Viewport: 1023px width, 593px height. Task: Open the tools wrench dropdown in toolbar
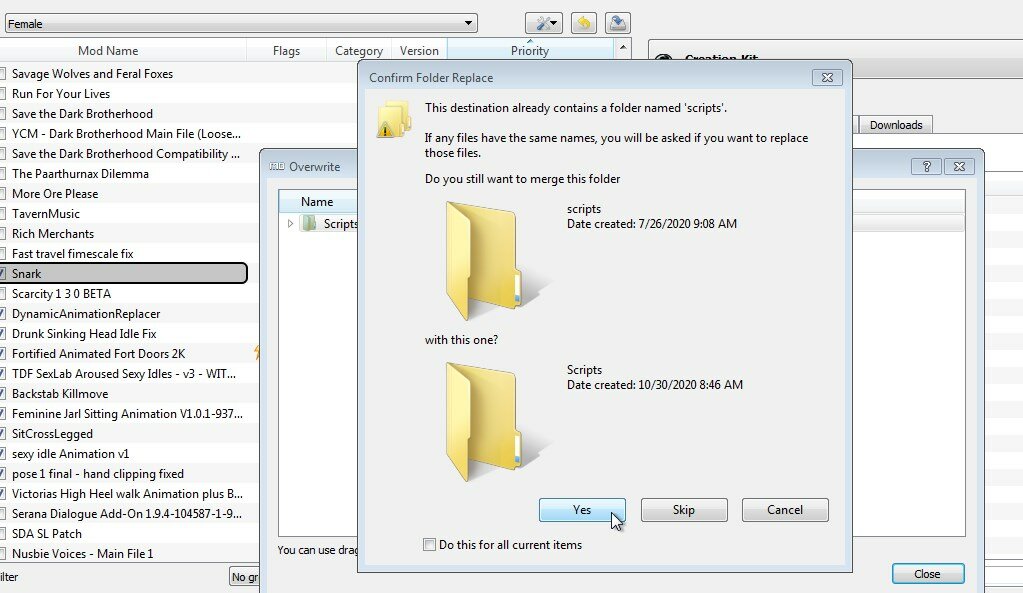point(543,23)
